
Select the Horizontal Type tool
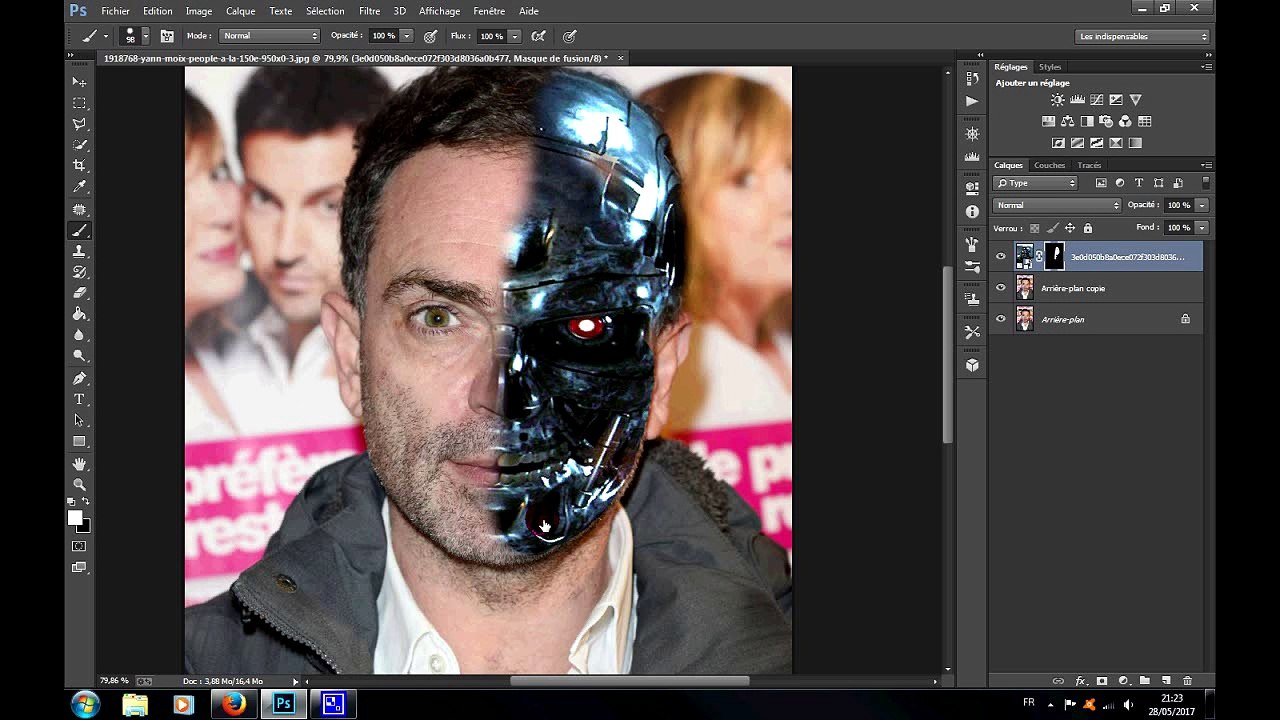tap(79, 400)
